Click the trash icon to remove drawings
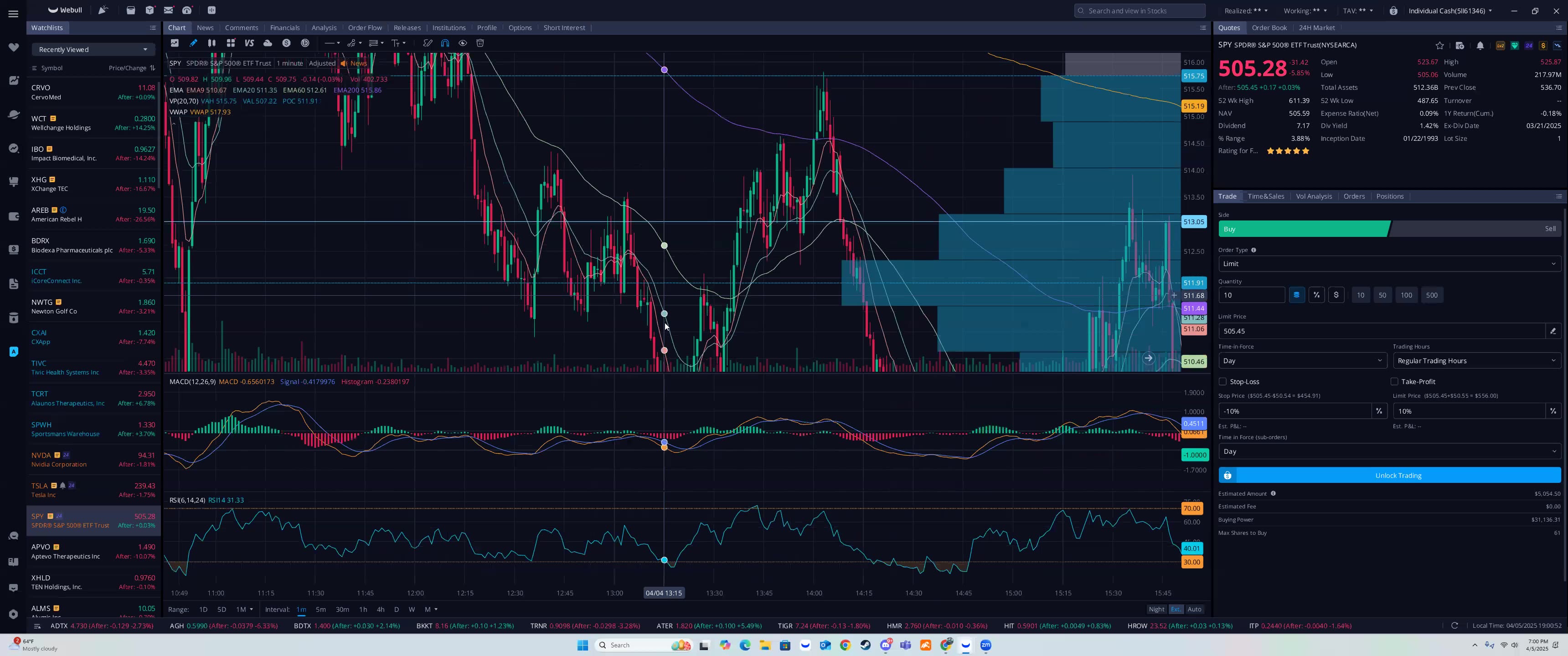This screenshot has height=656, width=1568. pos(480,43)
